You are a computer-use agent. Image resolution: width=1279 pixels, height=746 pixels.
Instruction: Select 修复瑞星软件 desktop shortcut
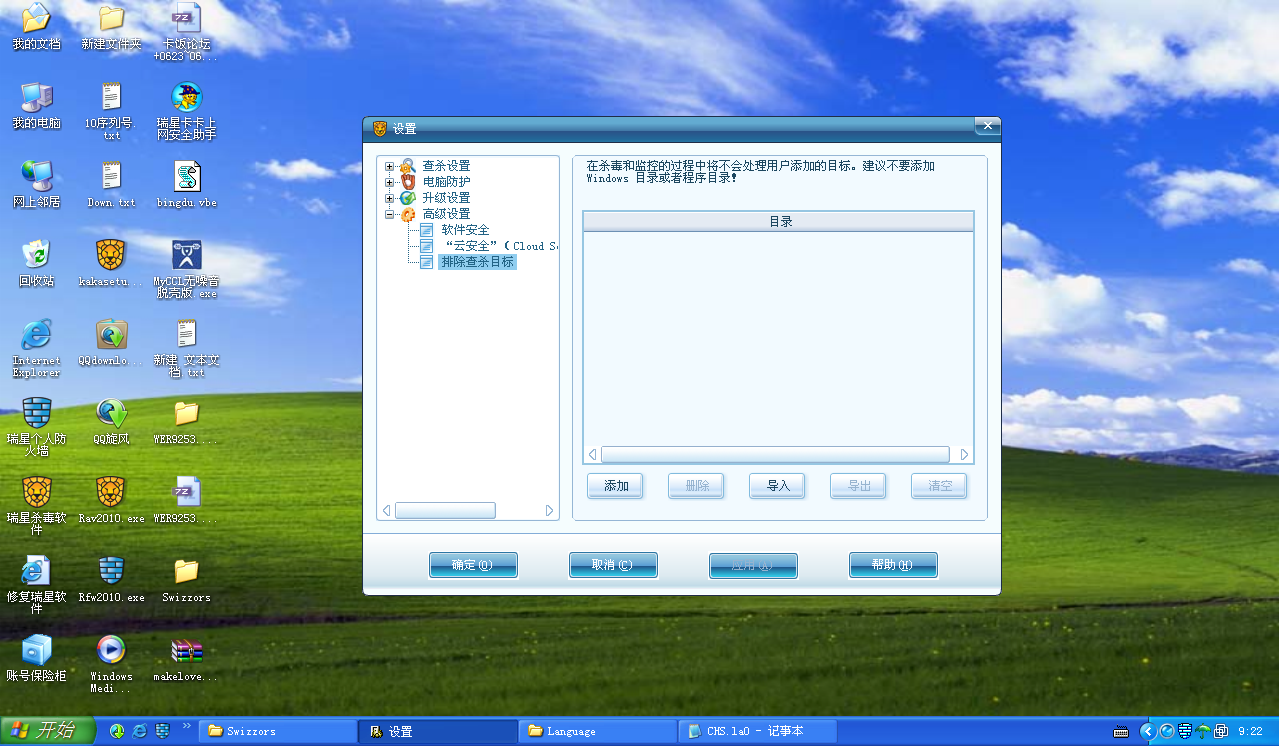coord(36,585)
